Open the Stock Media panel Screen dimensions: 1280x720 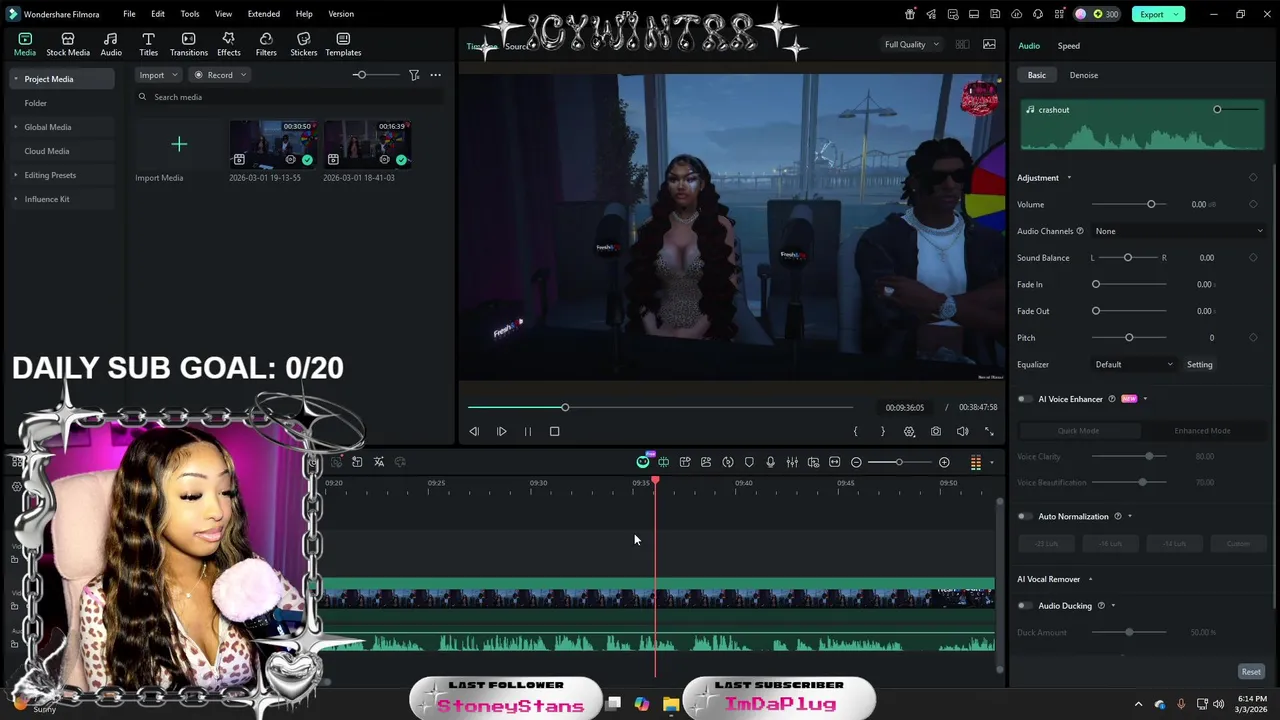tap(68, 44)
